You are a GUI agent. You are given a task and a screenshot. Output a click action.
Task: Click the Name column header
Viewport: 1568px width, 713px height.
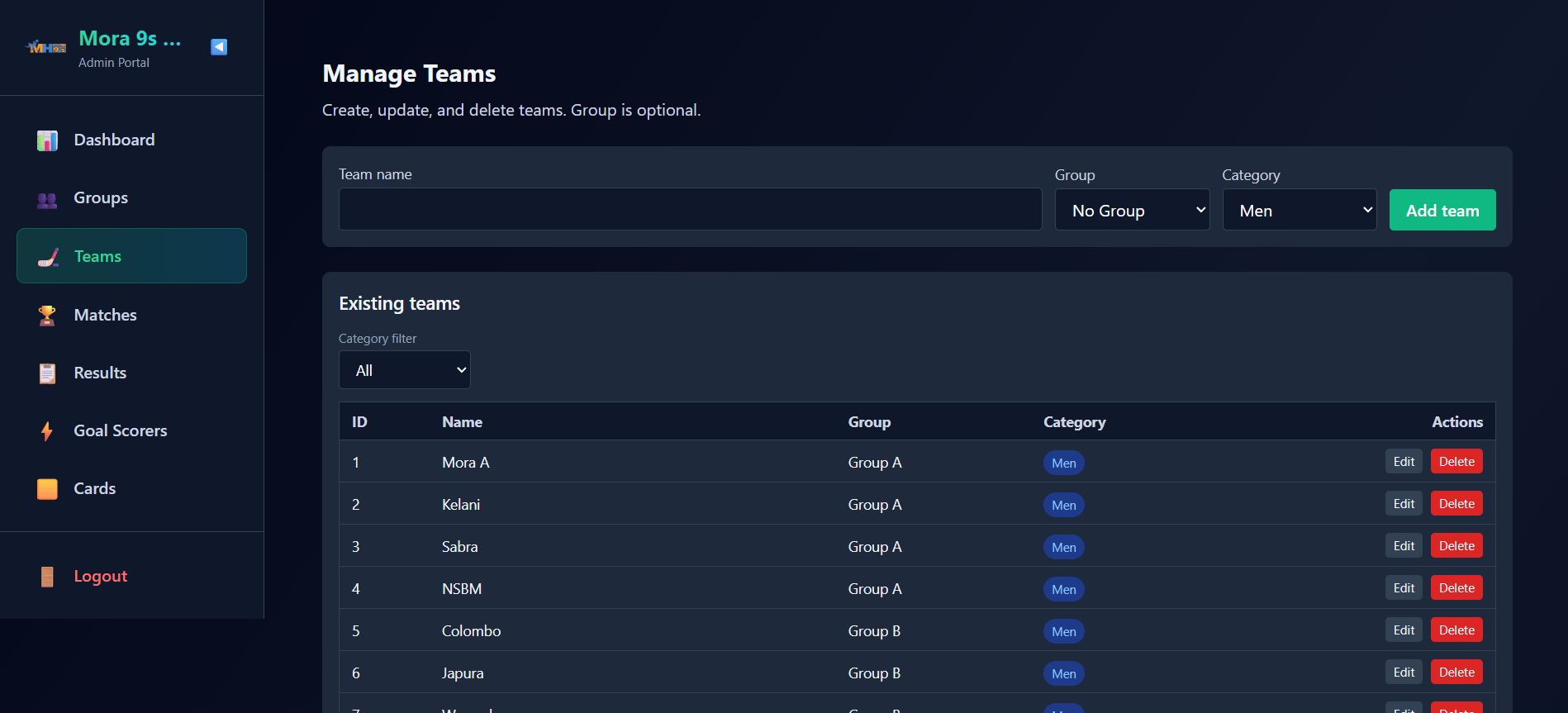coord(462,422)
